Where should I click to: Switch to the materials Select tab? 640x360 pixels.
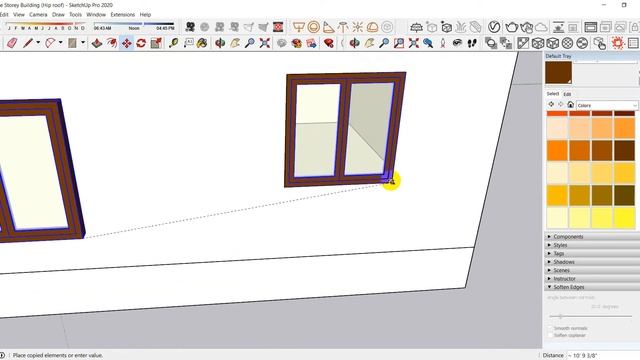click(553, 94)
